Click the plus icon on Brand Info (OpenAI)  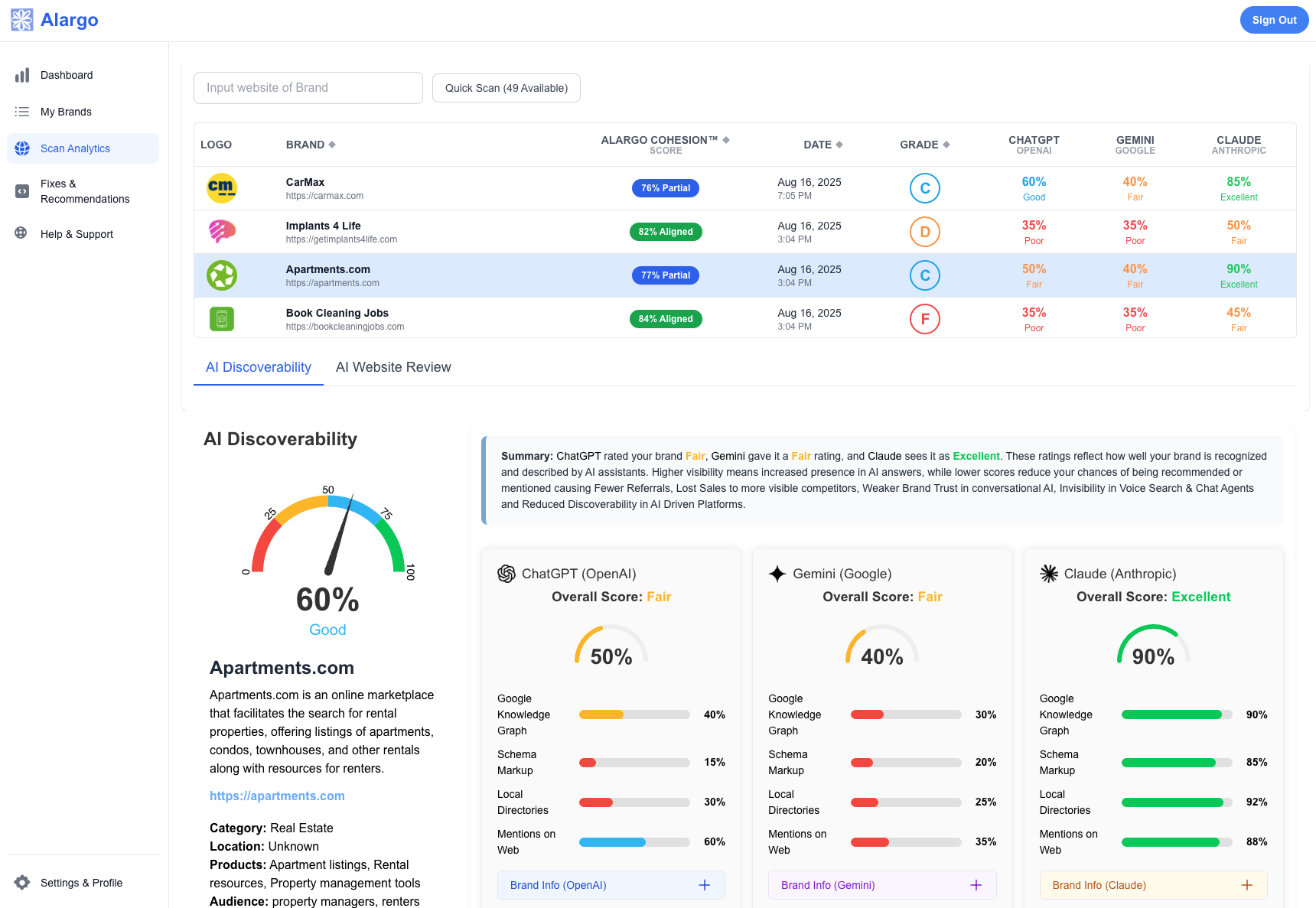pos(705,885)
